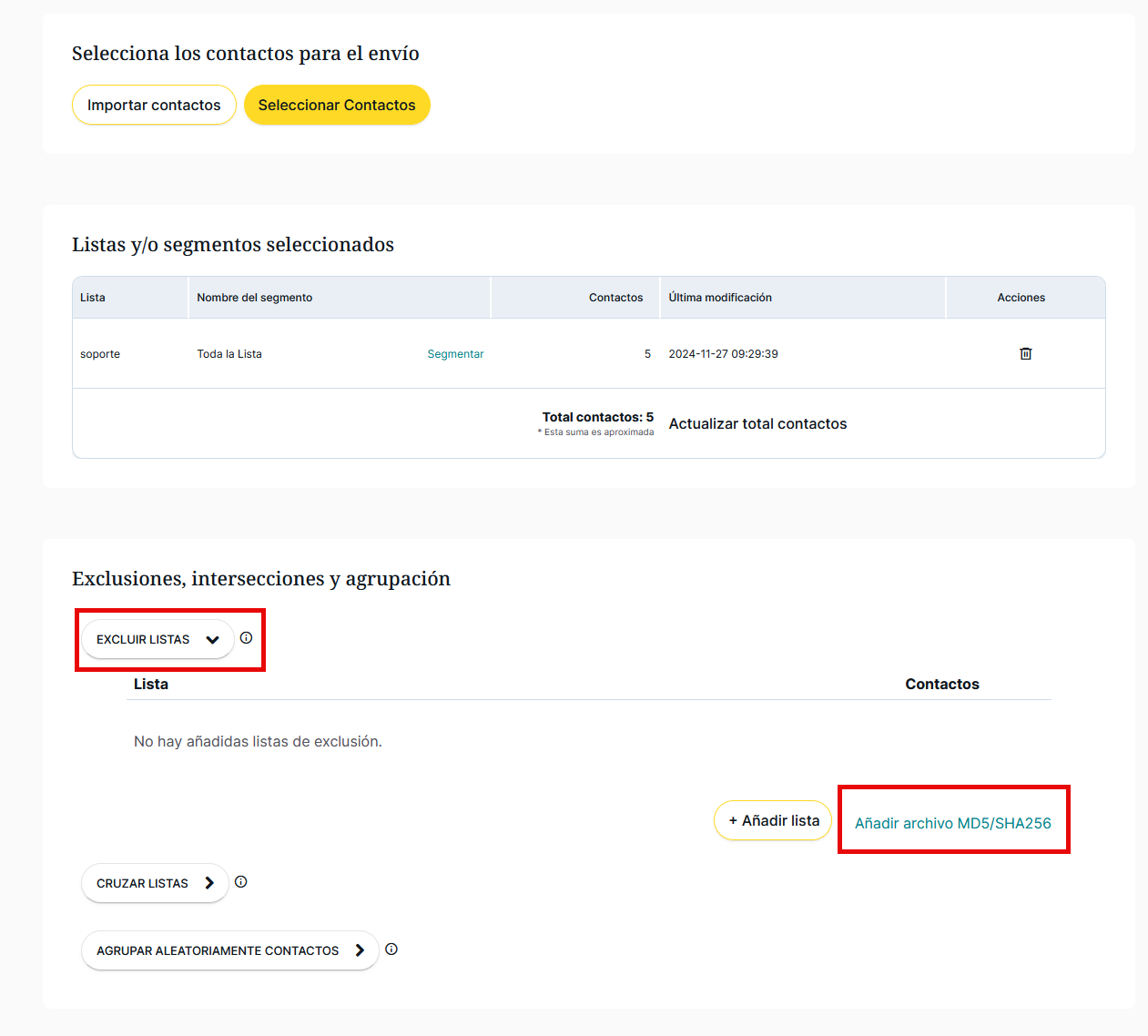Click the Contactos header in exclusion table

coord(941,685)
